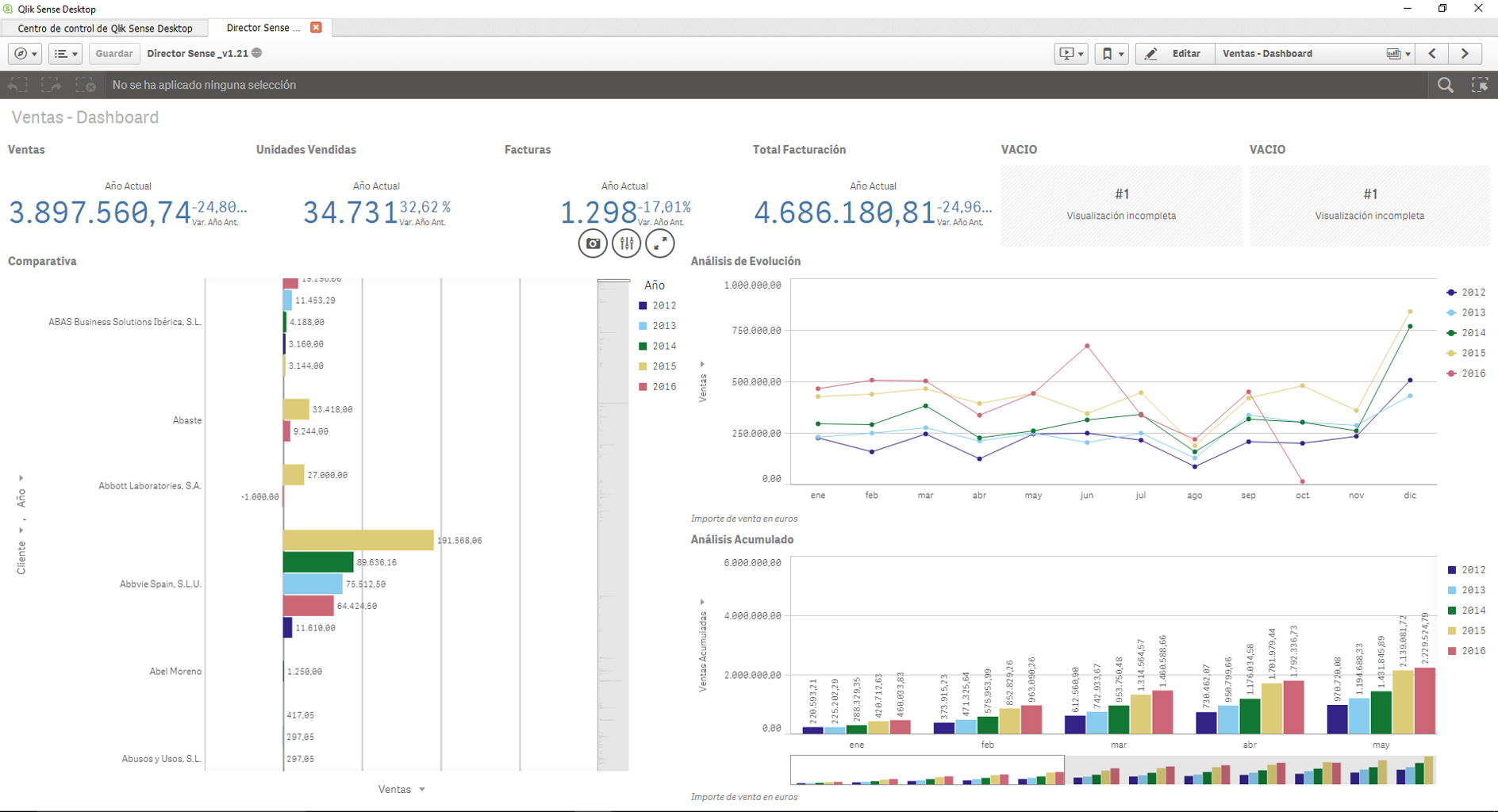Screen dimensions: 1498x812
Task: Open the navigation compass menu
Action: (x=25, y=54)
